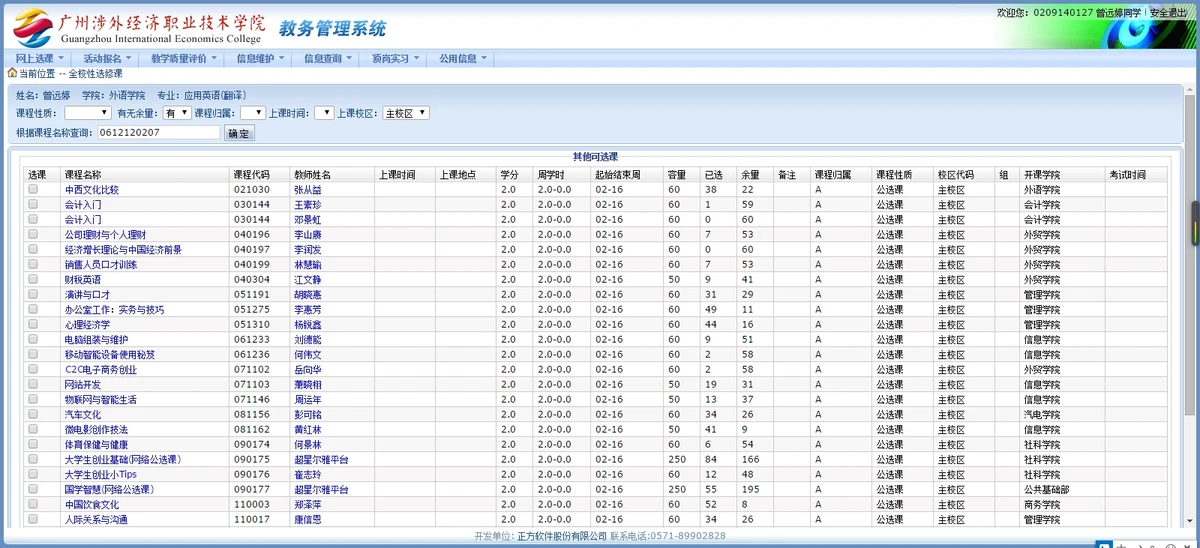Tick the checkbox for 中西文化比较
1200x548 pixels.
pyautogui.click(x=33, y=189)
